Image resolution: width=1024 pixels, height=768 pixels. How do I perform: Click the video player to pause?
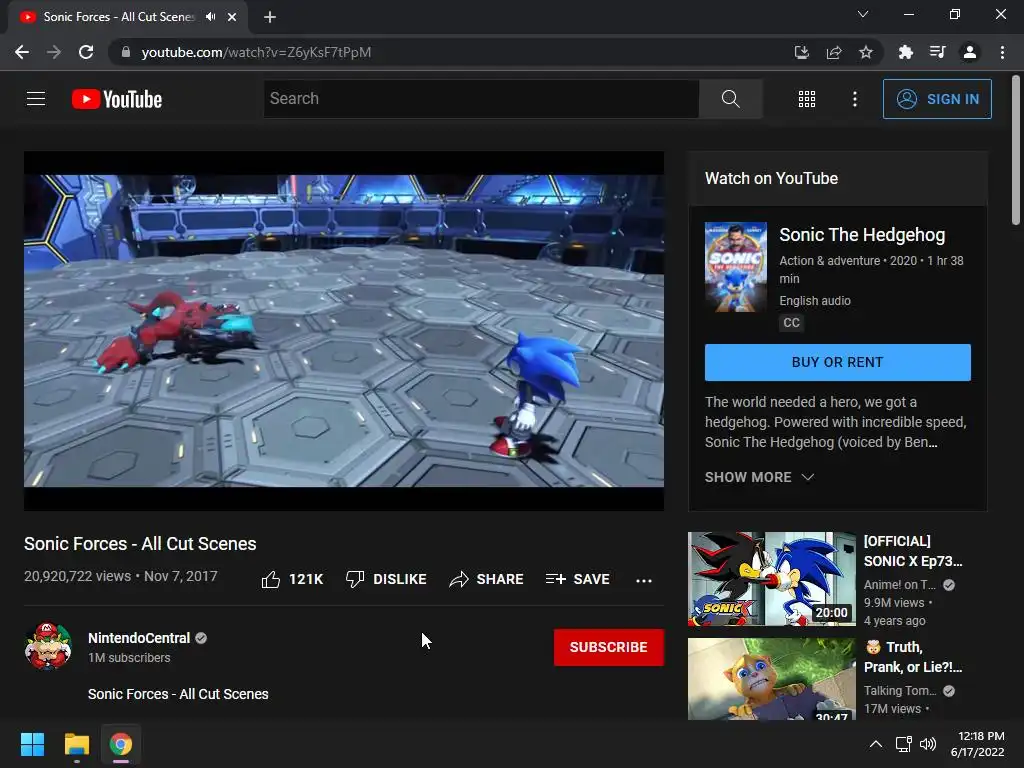coord(344,331)
